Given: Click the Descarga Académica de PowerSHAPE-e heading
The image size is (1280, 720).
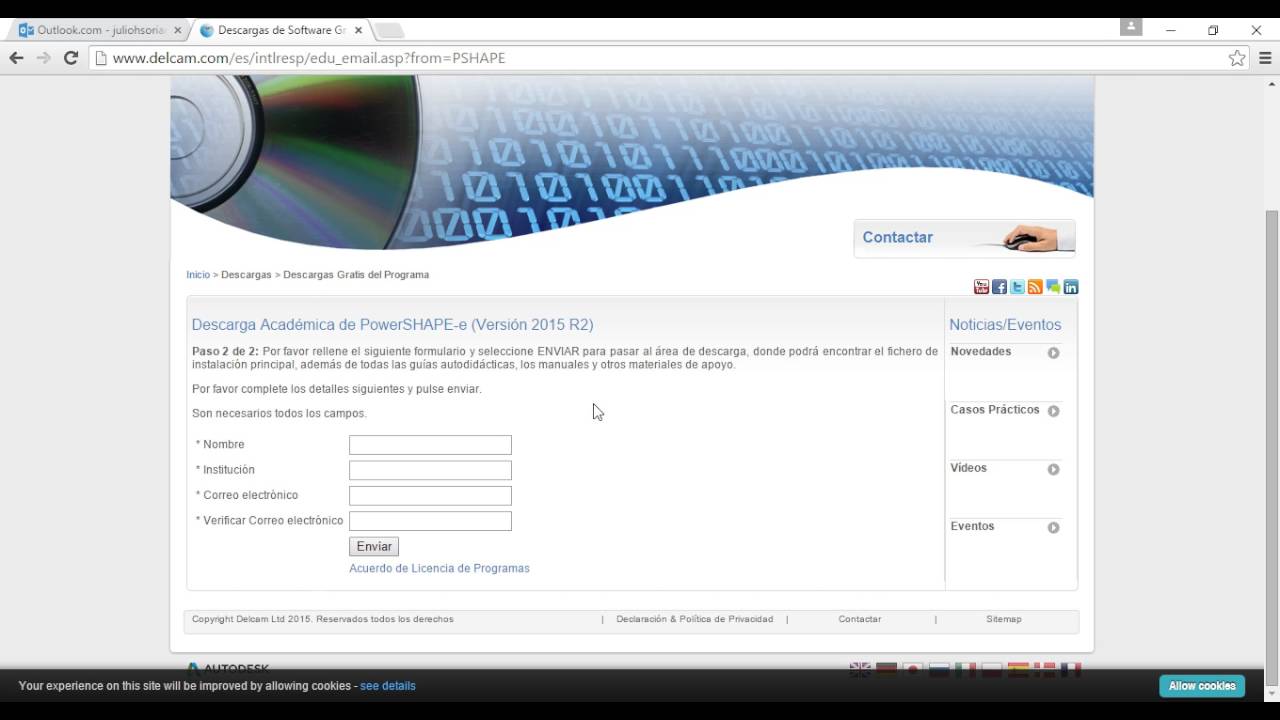Looking at the screenshot, I should [392, 325].
